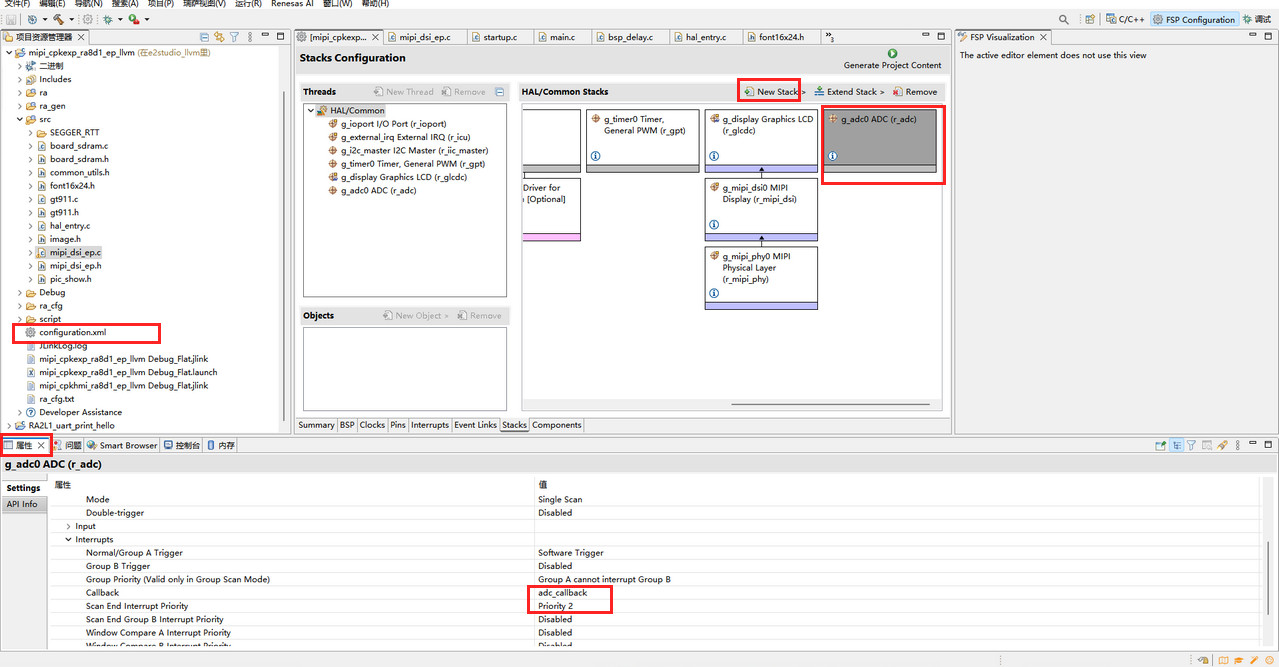Close the FSP Visualization view tab
This screenshot has height=667, width=1279.
1043,37
